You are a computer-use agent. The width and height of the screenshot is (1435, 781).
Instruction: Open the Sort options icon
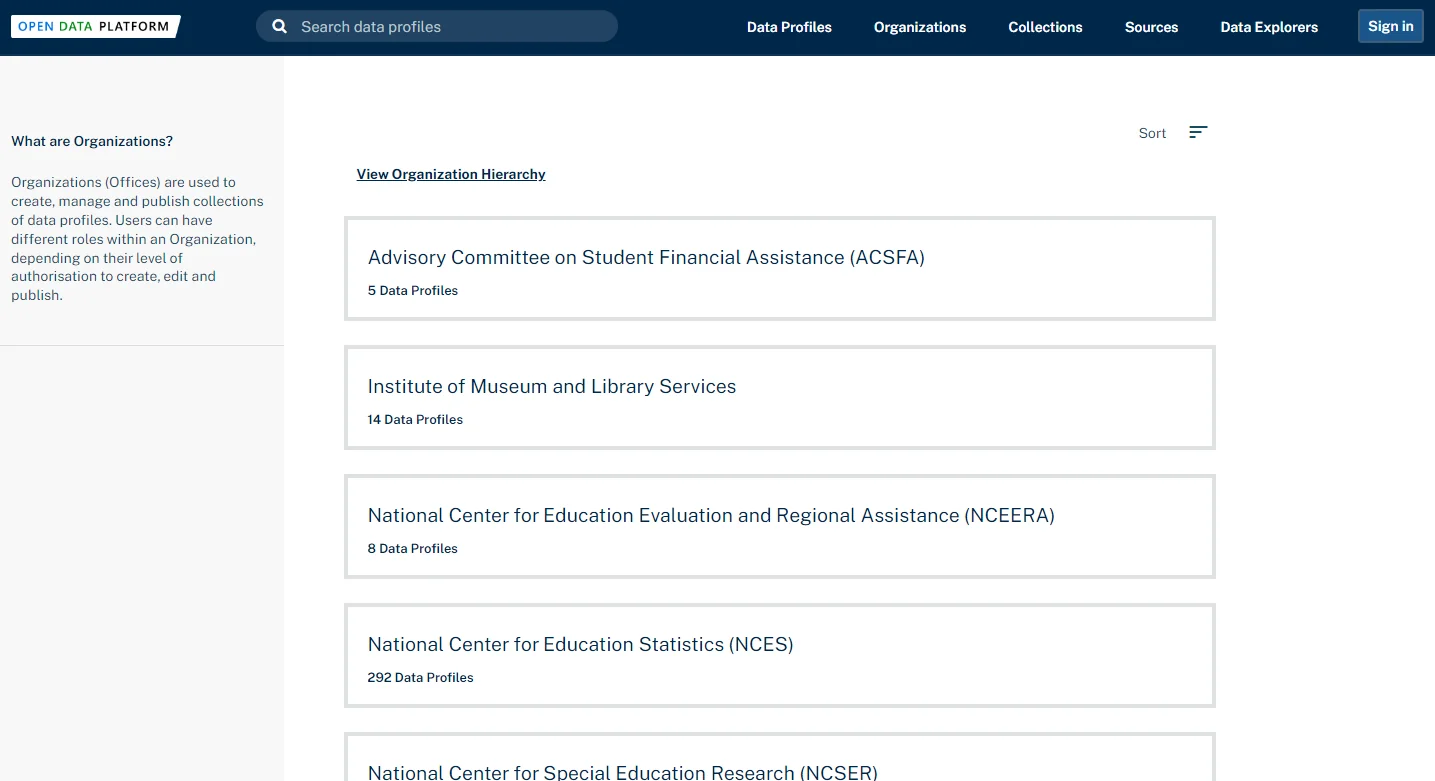click(x=1198, y=132)
